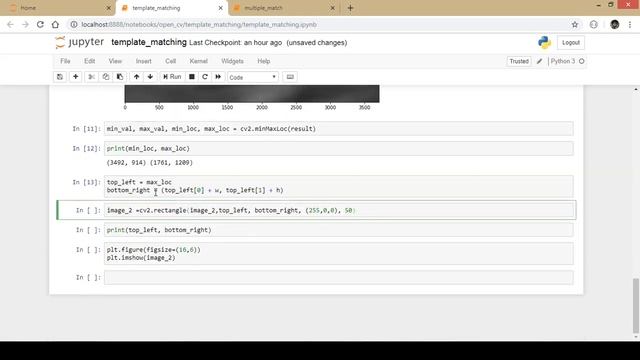Open the Help menu
Viewport: 640px width, 360px height.
click(x=264, y=61)
